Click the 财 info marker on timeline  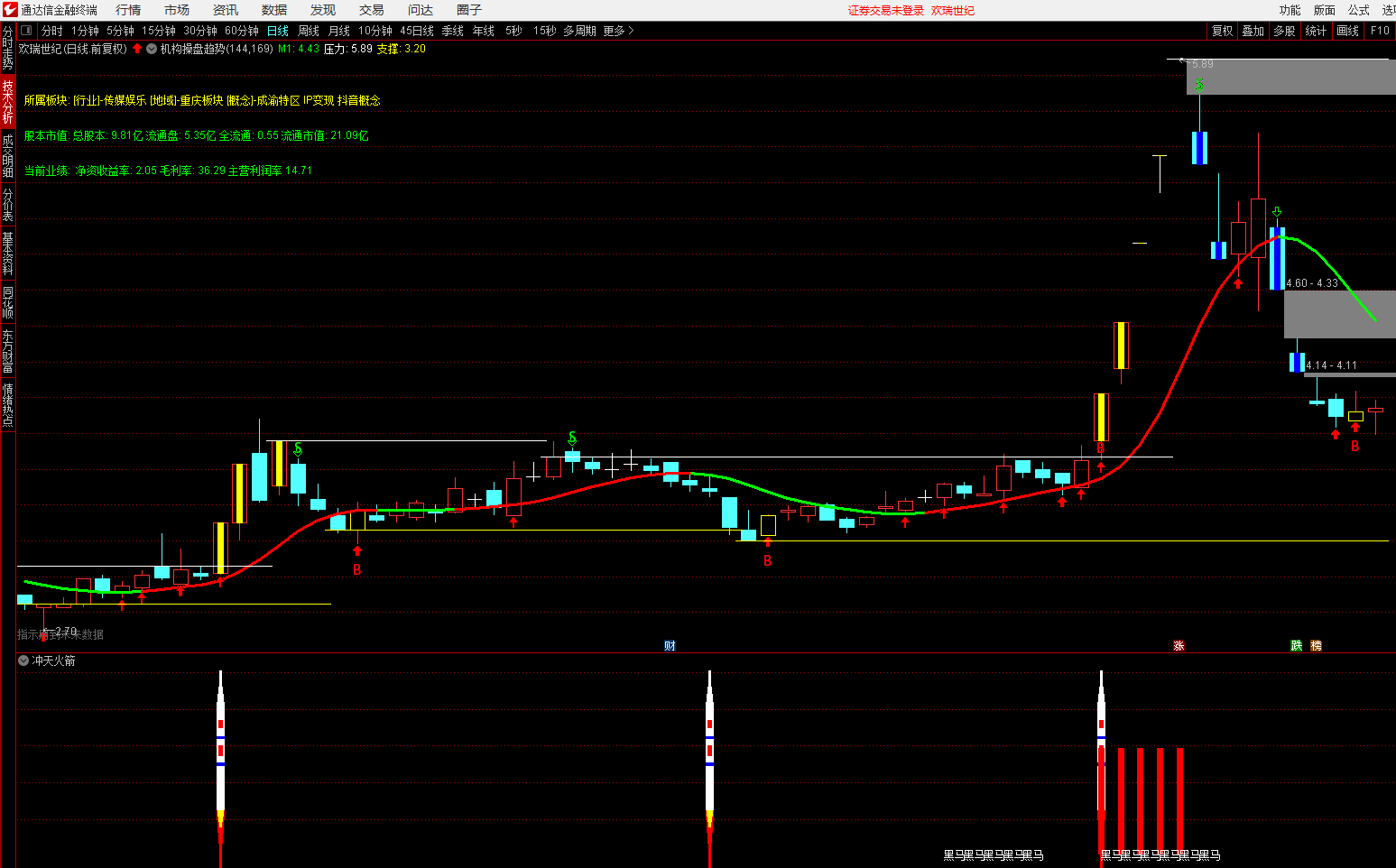coord(670,645)
